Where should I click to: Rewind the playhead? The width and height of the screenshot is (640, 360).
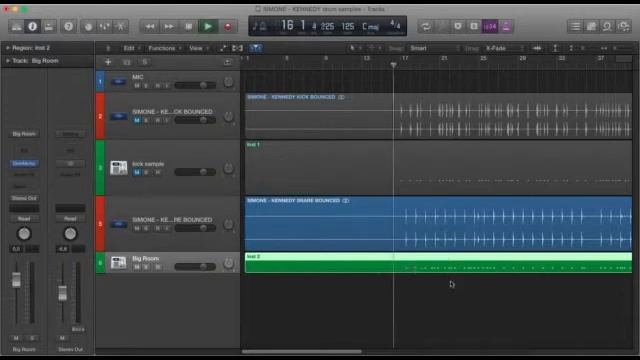pos(149,27)
